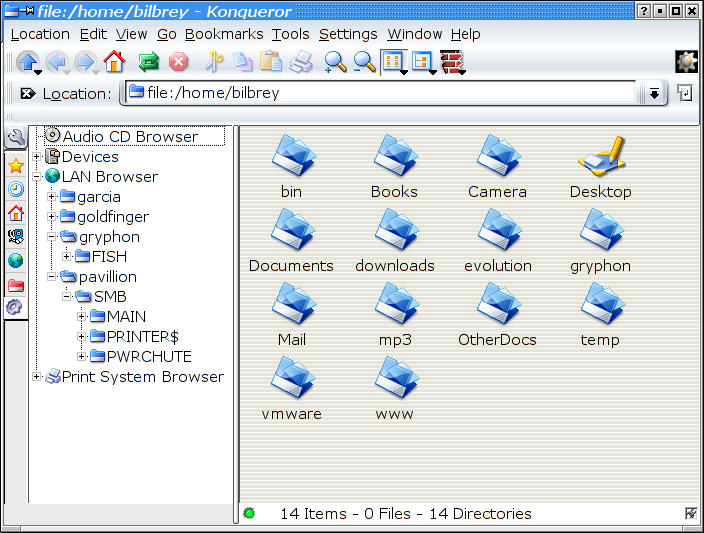704x533 pixels.
Task: Click the Go button beside the location bar
Action: [685, 93]
